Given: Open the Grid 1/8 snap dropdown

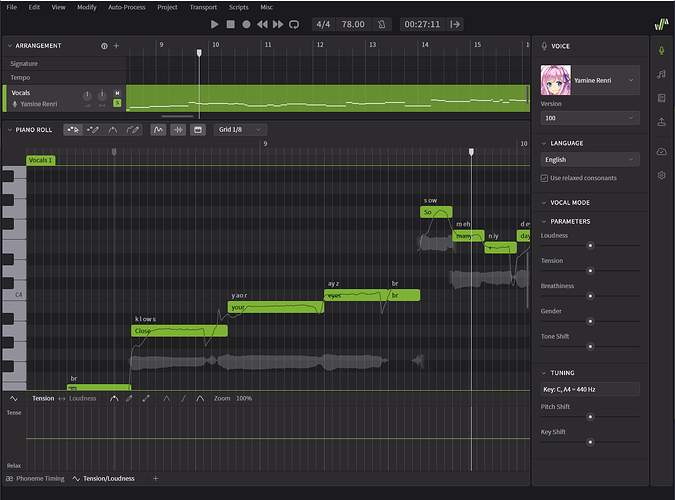Looking at the screenshot, I should tap(240, 129).
